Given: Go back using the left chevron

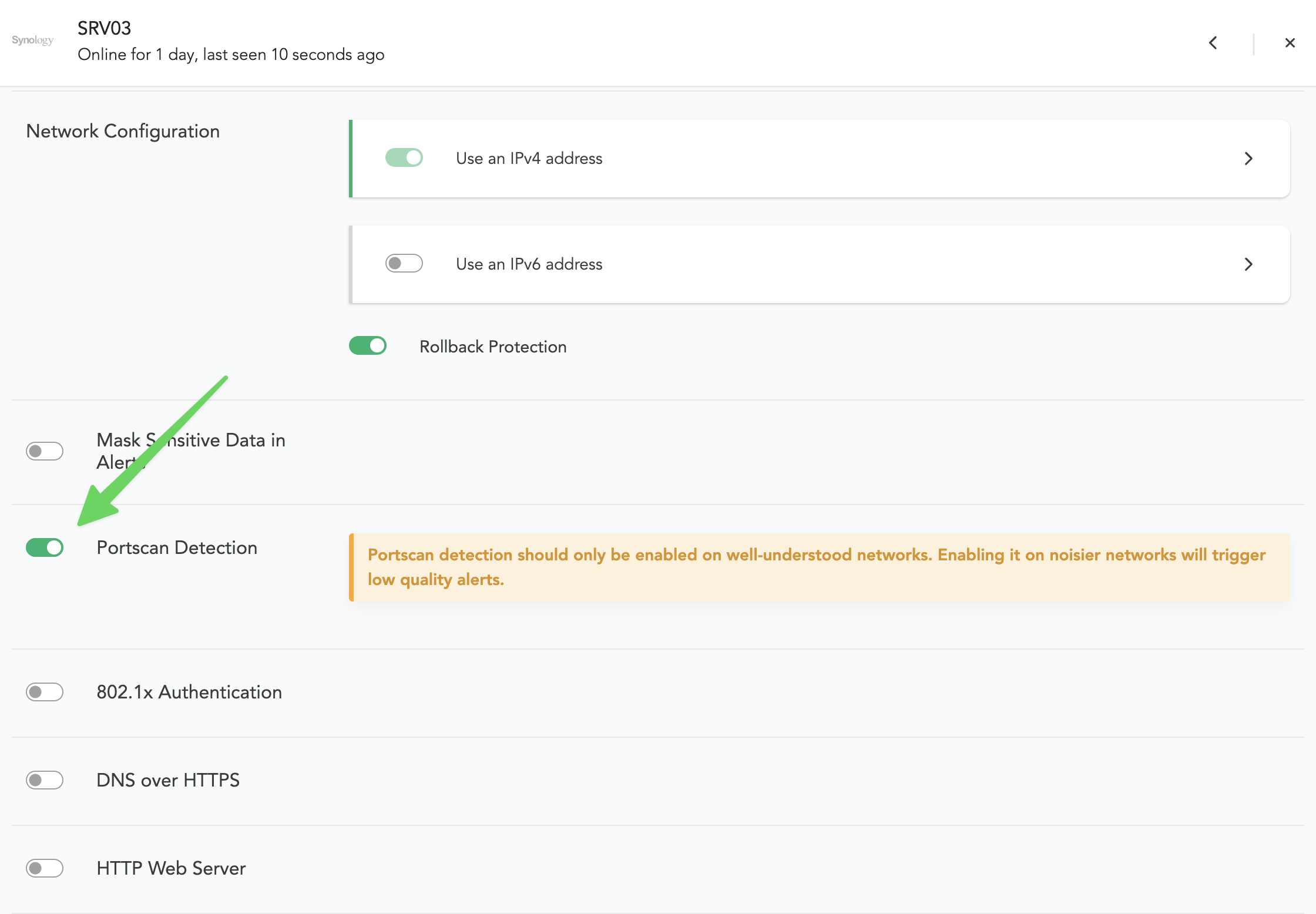Looking at the screenshot, I should [x=1213, y=43].
